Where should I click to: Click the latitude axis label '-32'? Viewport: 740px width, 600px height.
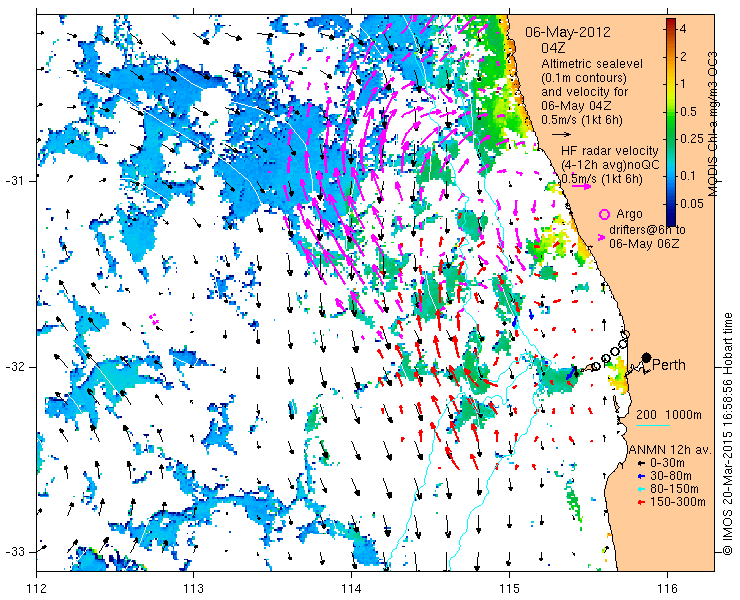click(16, 367)
